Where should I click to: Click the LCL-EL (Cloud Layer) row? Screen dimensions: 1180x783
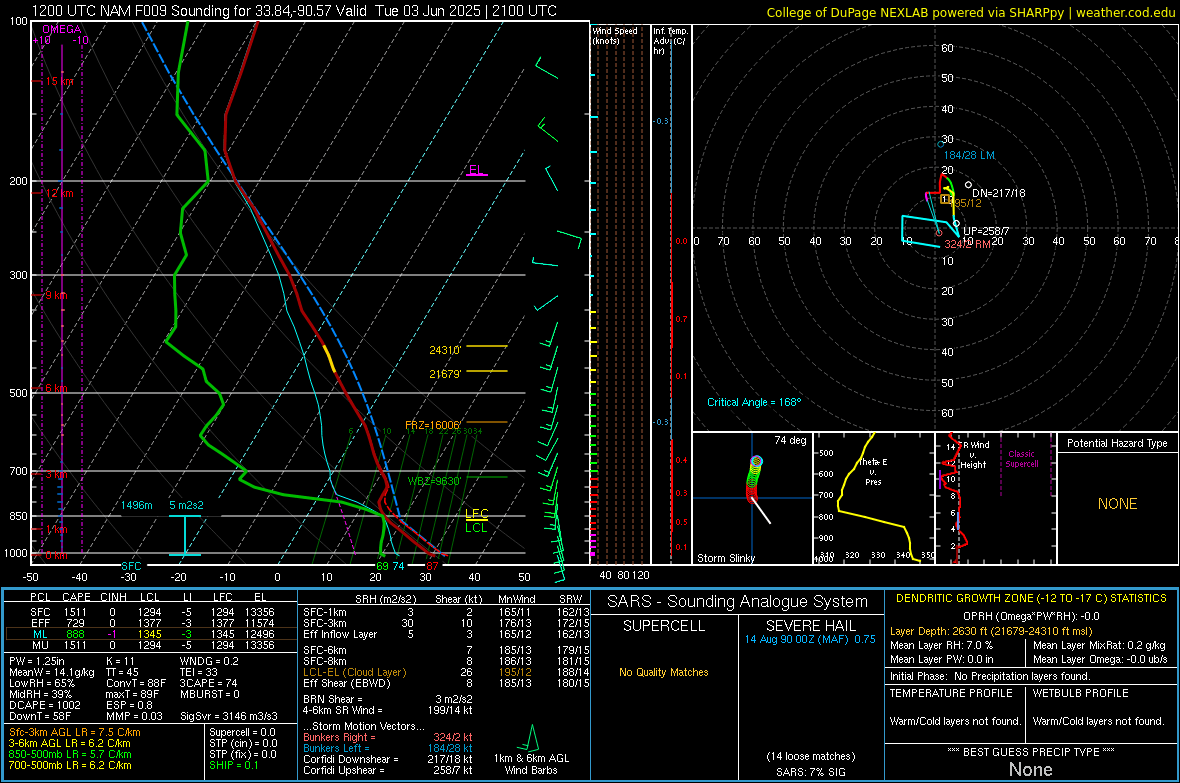tap(446, 672)
